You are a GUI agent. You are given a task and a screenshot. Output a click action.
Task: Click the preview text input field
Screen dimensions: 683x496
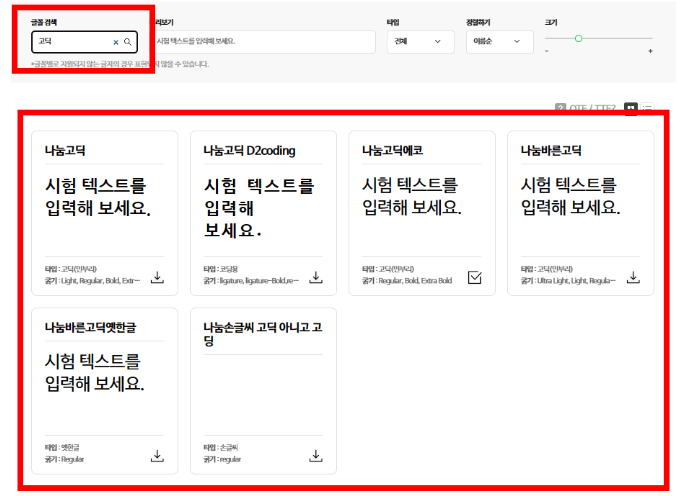coord(265,42)
